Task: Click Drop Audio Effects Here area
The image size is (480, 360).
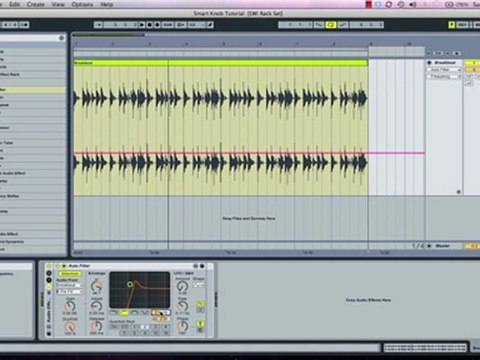Action: [x=368, y=300]
